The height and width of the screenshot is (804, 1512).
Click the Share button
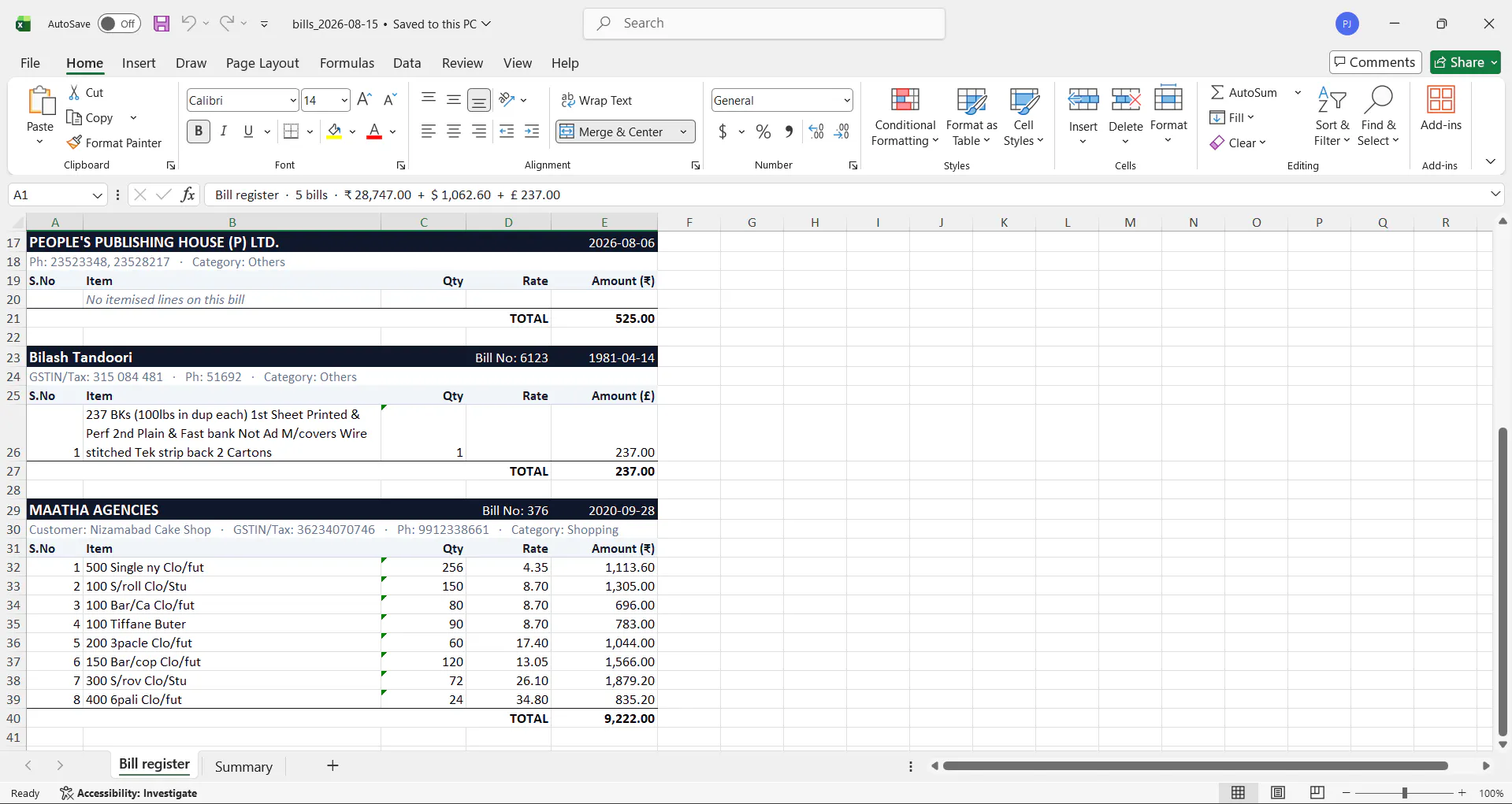[x=1466, y=62]
